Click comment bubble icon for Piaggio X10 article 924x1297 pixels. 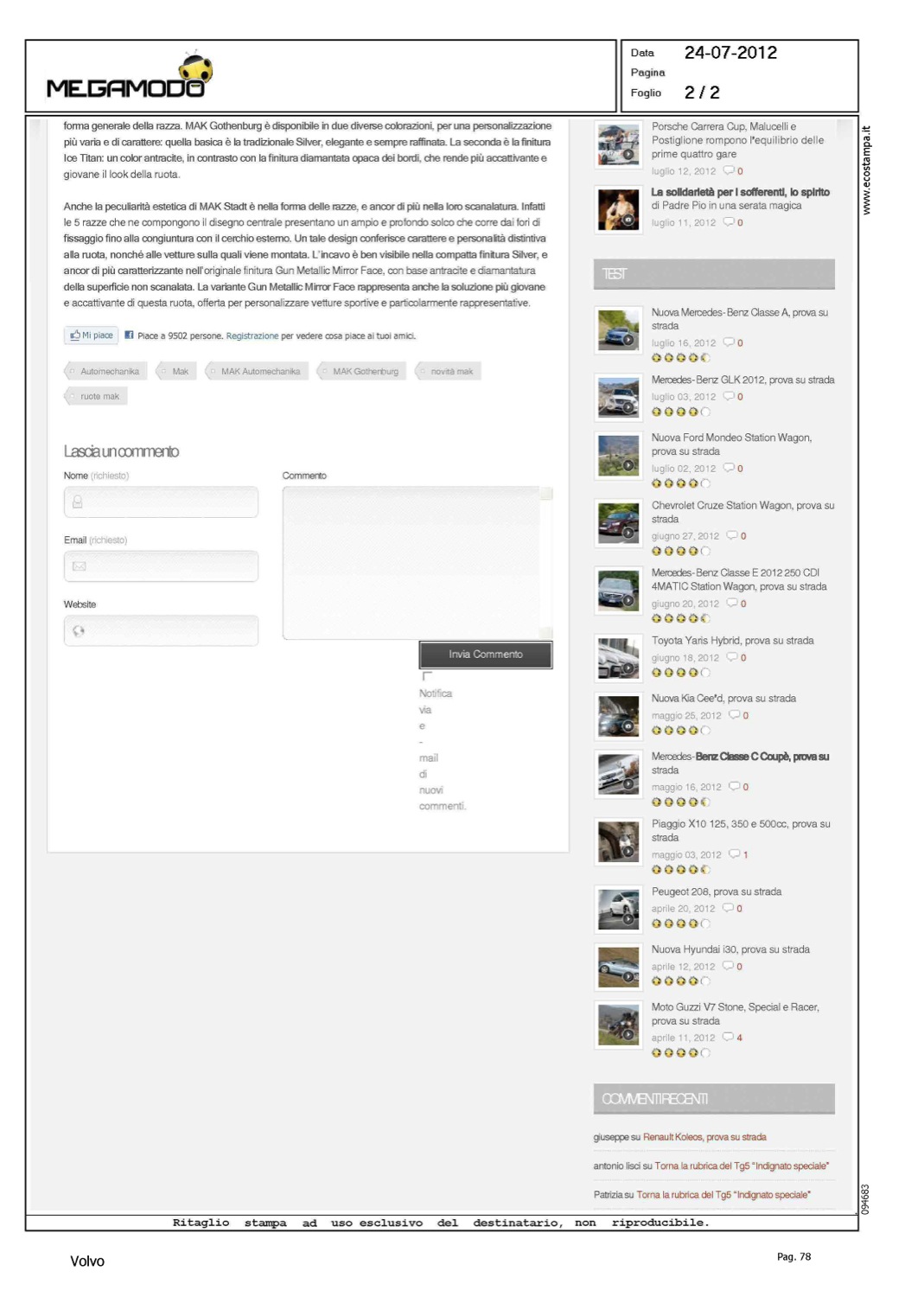tap(734, 854)
